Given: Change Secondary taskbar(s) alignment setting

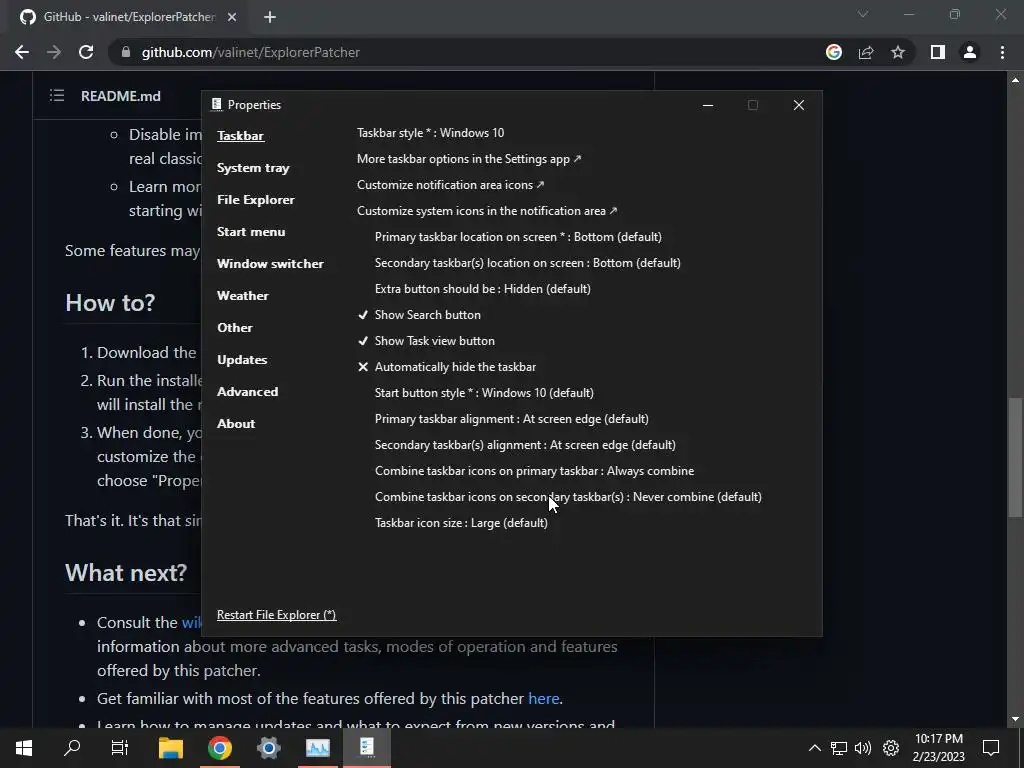Looking at the screenshot, I should coord(525,445).
